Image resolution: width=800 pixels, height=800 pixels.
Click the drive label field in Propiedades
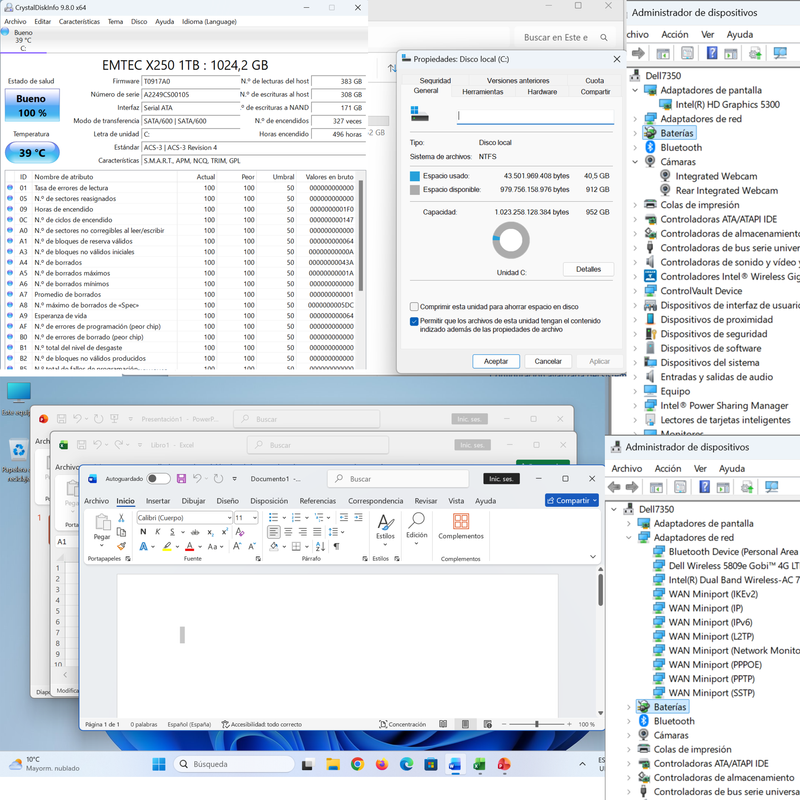(535, 116)
